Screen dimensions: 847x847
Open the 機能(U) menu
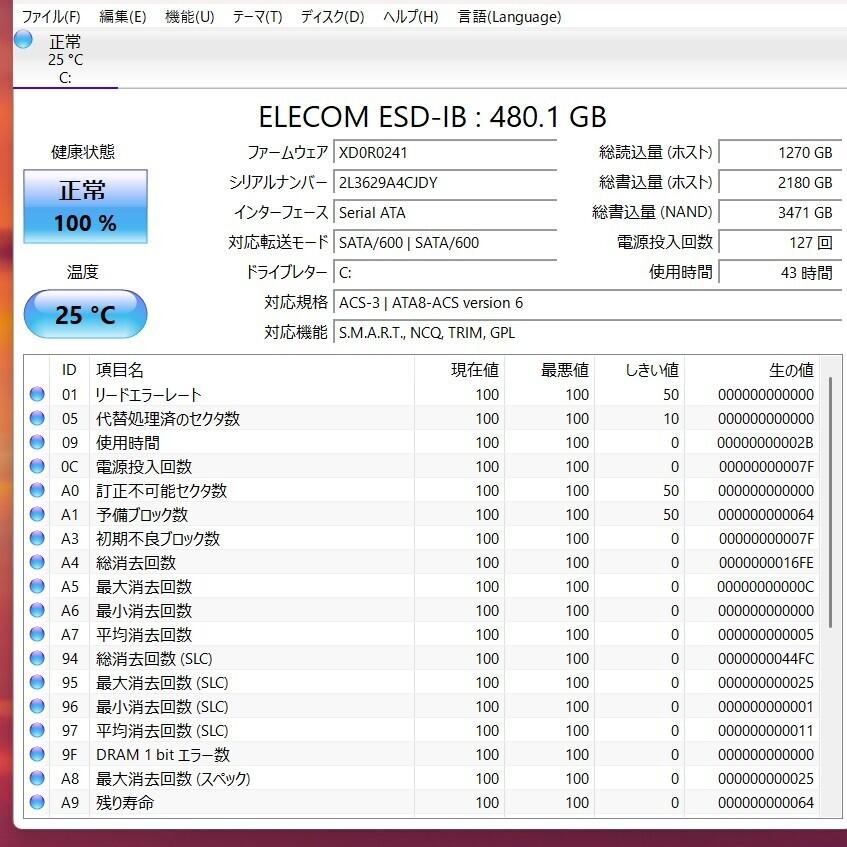pos(188,17)
